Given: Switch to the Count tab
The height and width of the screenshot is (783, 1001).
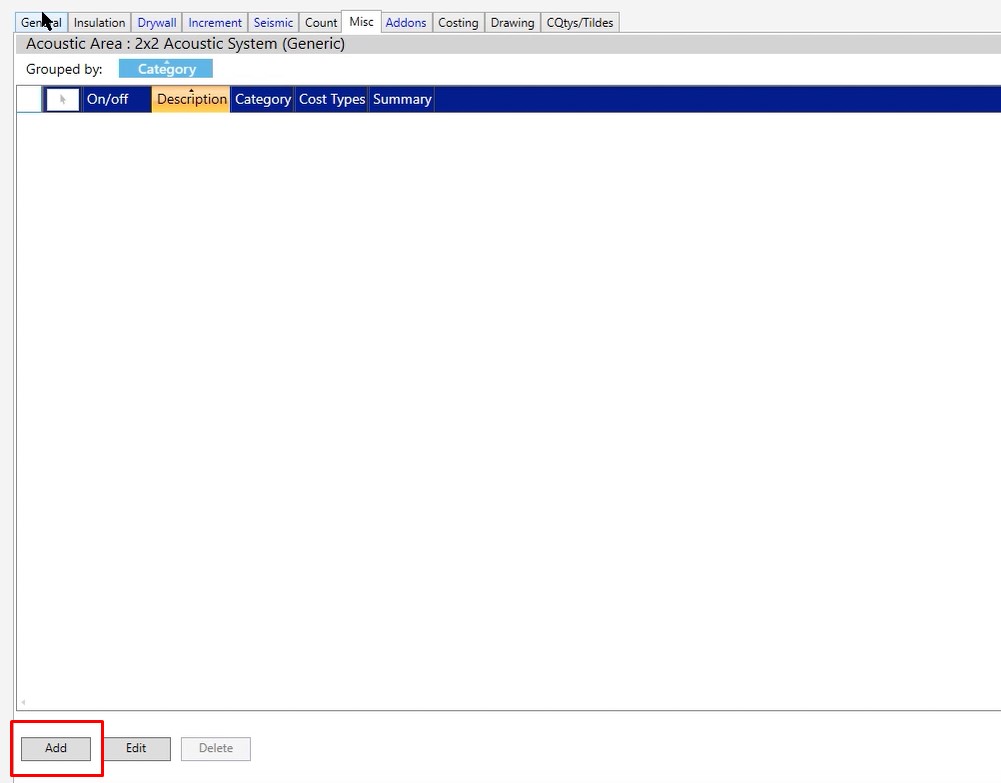Looking at the screenshot, I should (x=321, y=22).
